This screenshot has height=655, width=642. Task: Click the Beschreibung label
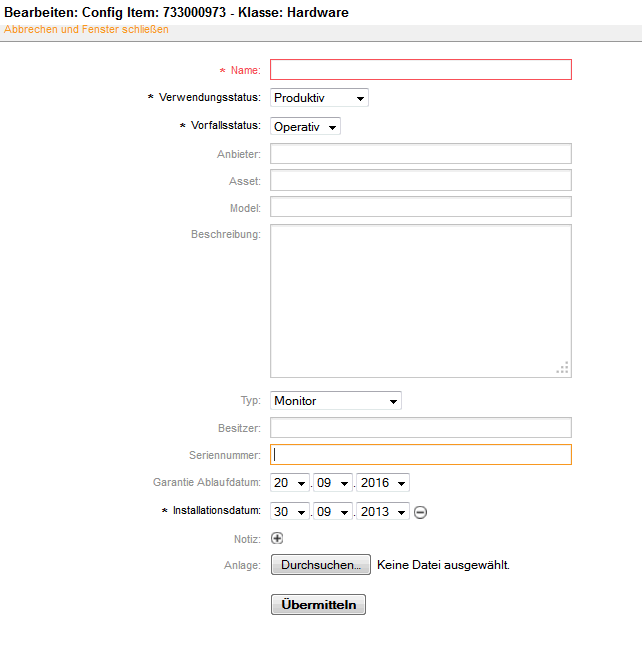coord(226,234)
